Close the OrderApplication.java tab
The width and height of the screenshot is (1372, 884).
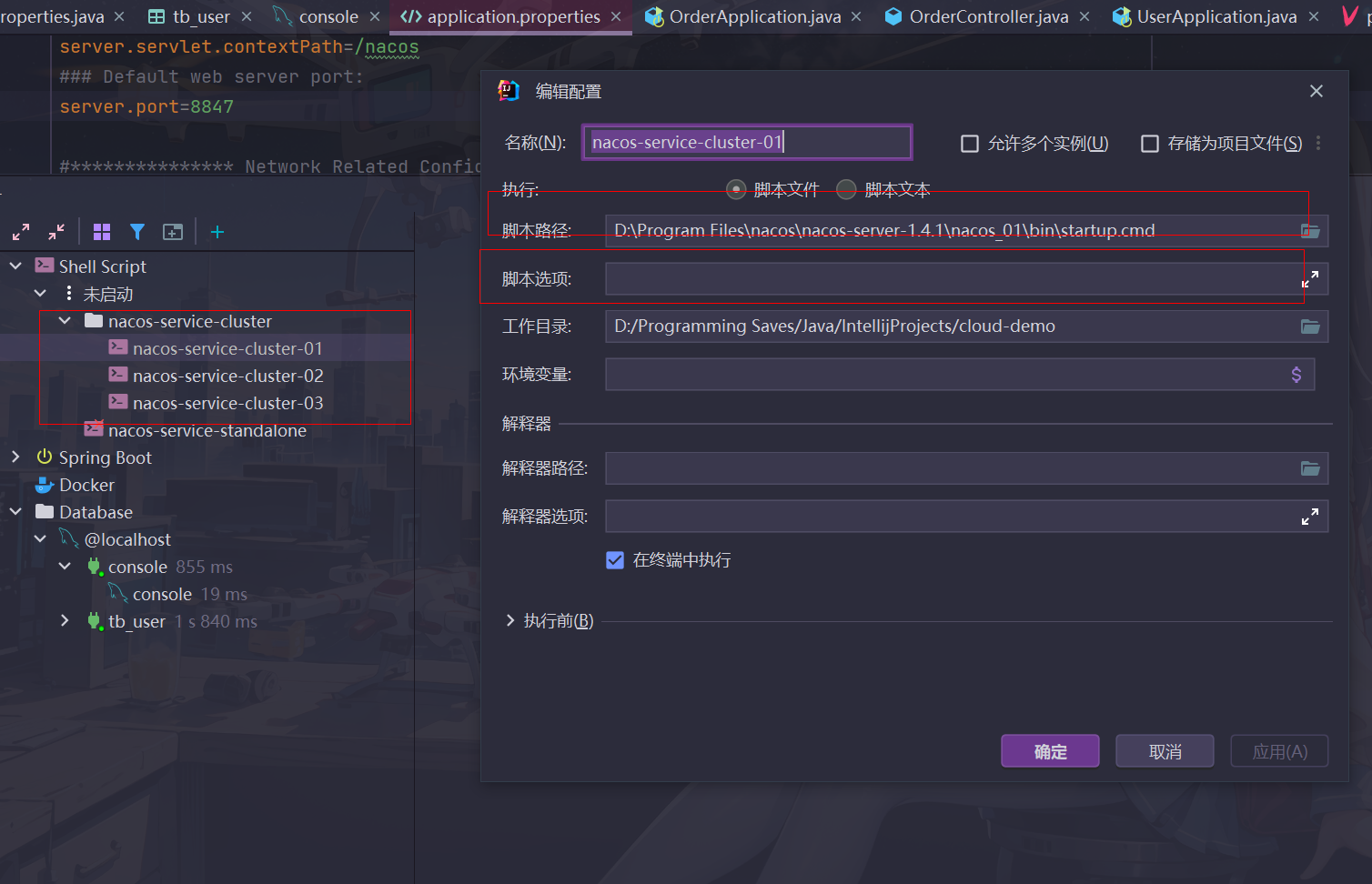856,16
